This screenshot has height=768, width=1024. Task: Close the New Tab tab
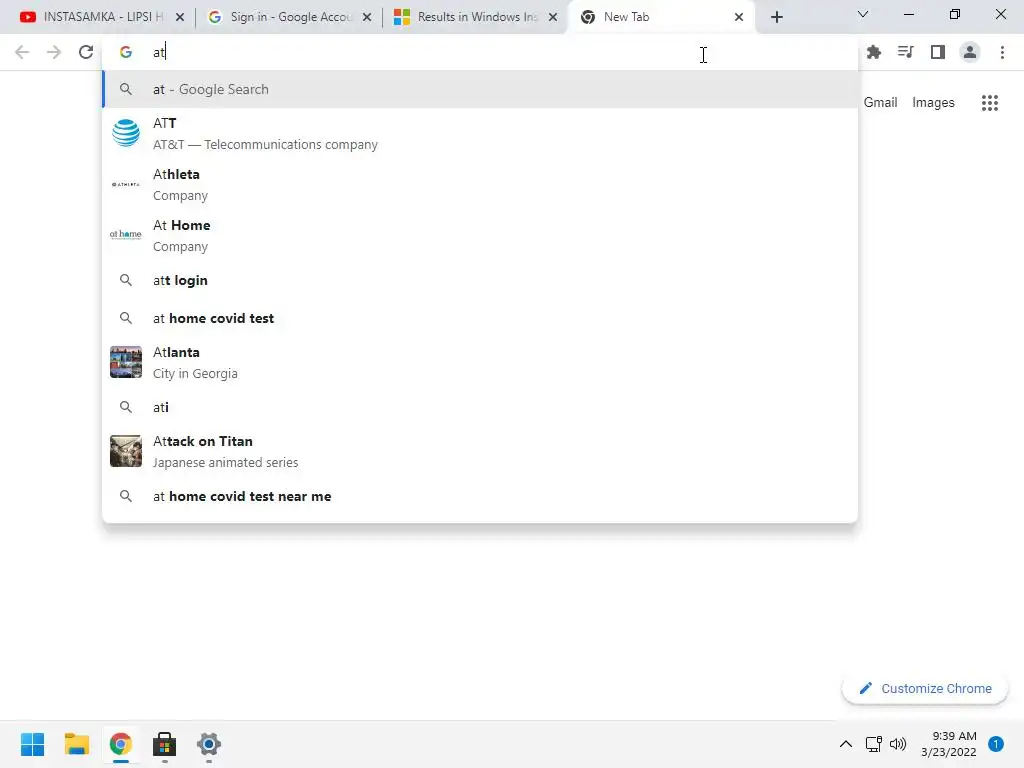tap(739, 17)
